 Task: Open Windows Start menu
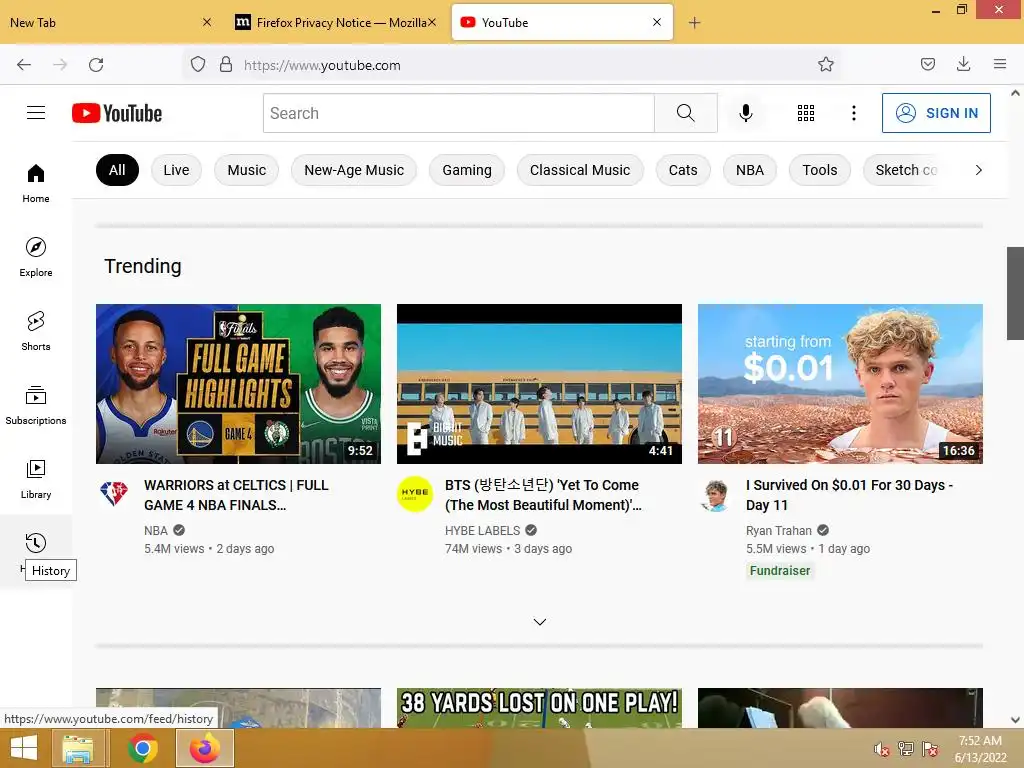[24, 748]
